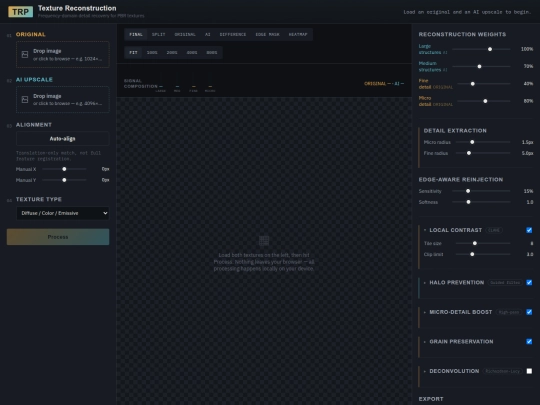Click the Sensitivity slider
Screen dimensions: 540x405
(481, 191)
